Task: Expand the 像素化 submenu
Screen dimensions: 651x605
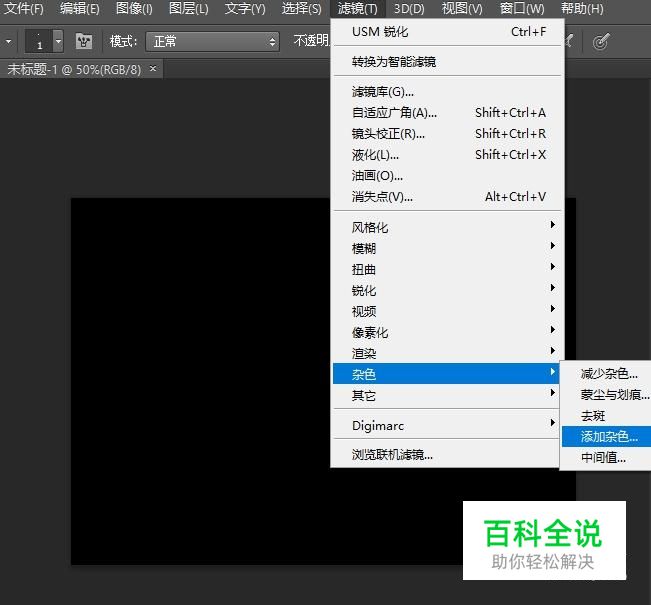Action: (x=448, y=332)
